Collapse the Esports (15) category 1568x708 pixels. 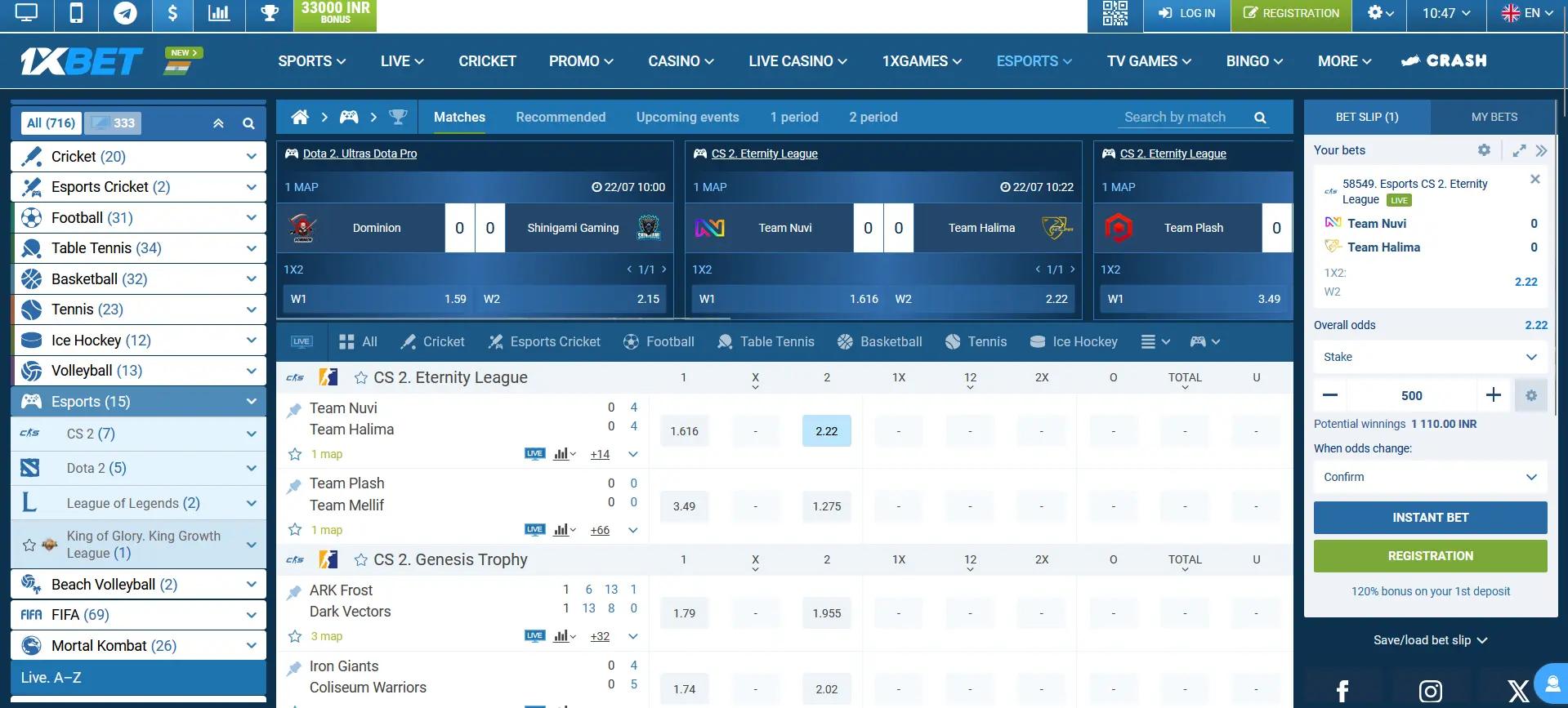click(x=139, y=402)
